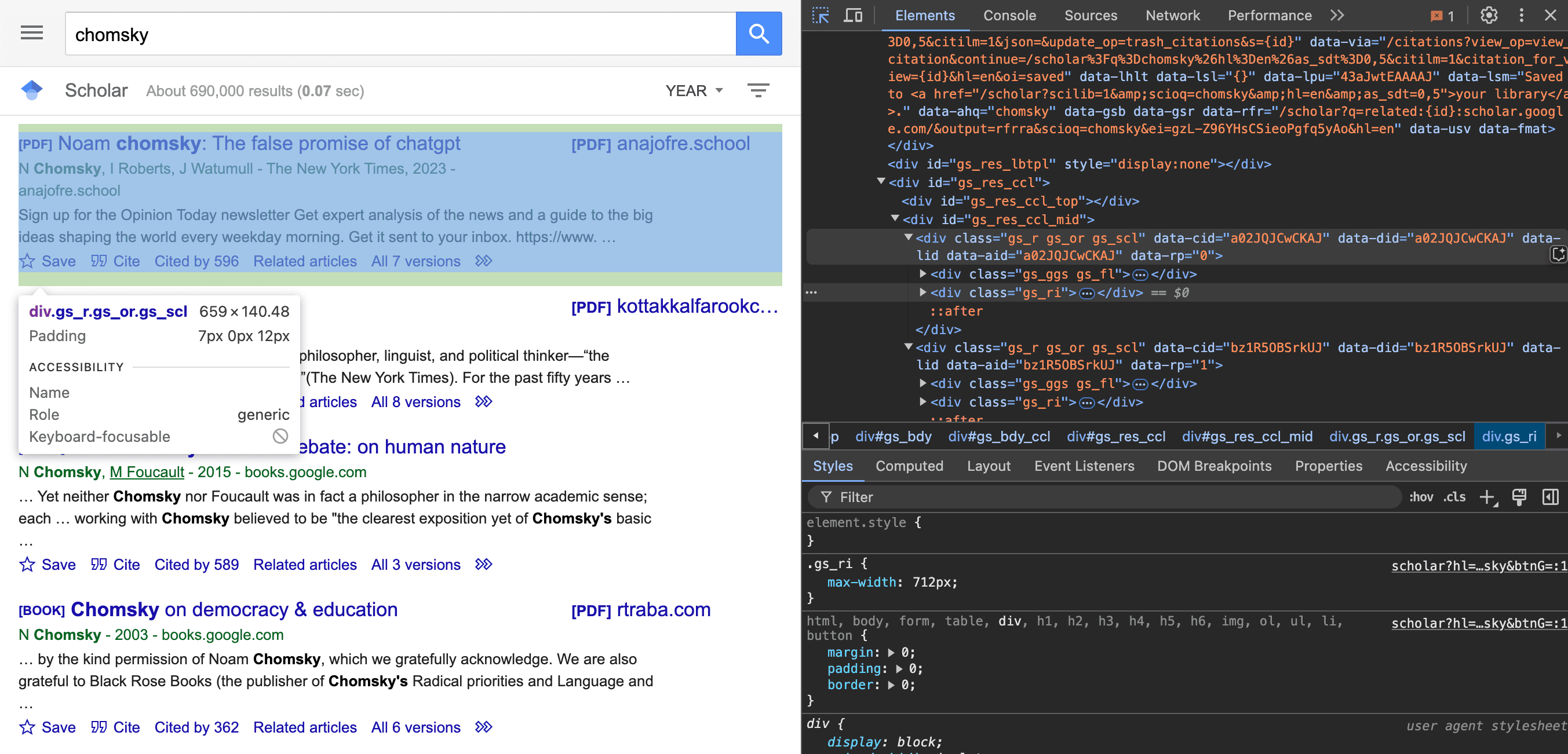
Task: Expand more options arrows after All 3 versions
Action: click(x=483, y=565)
